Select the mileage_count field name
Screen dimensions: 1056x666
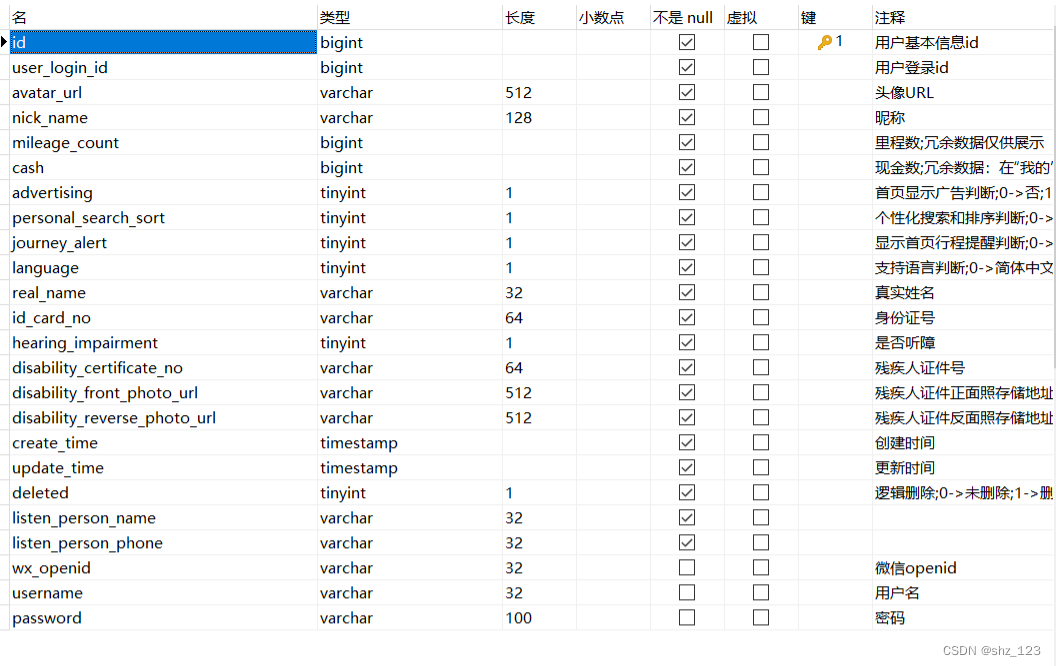click(x=65, y=143)
